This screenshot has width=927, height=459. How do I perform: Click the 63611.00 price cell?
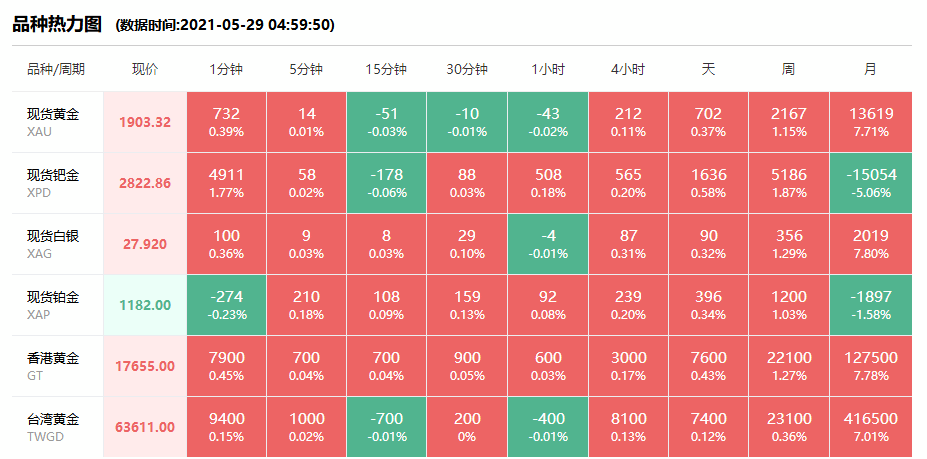click(145, 427)
